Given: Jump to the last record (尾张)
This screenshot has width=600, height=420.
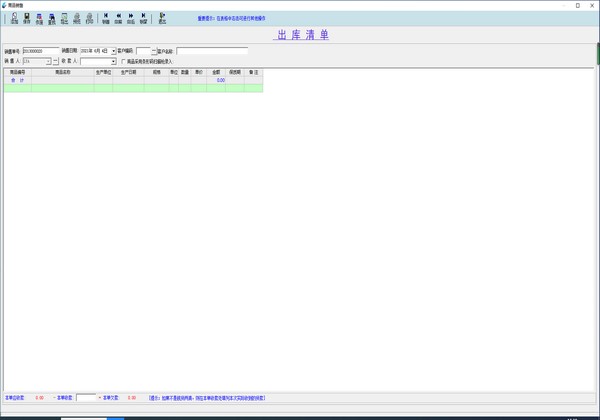Looking at the screenshot, I should click(143, 18).
